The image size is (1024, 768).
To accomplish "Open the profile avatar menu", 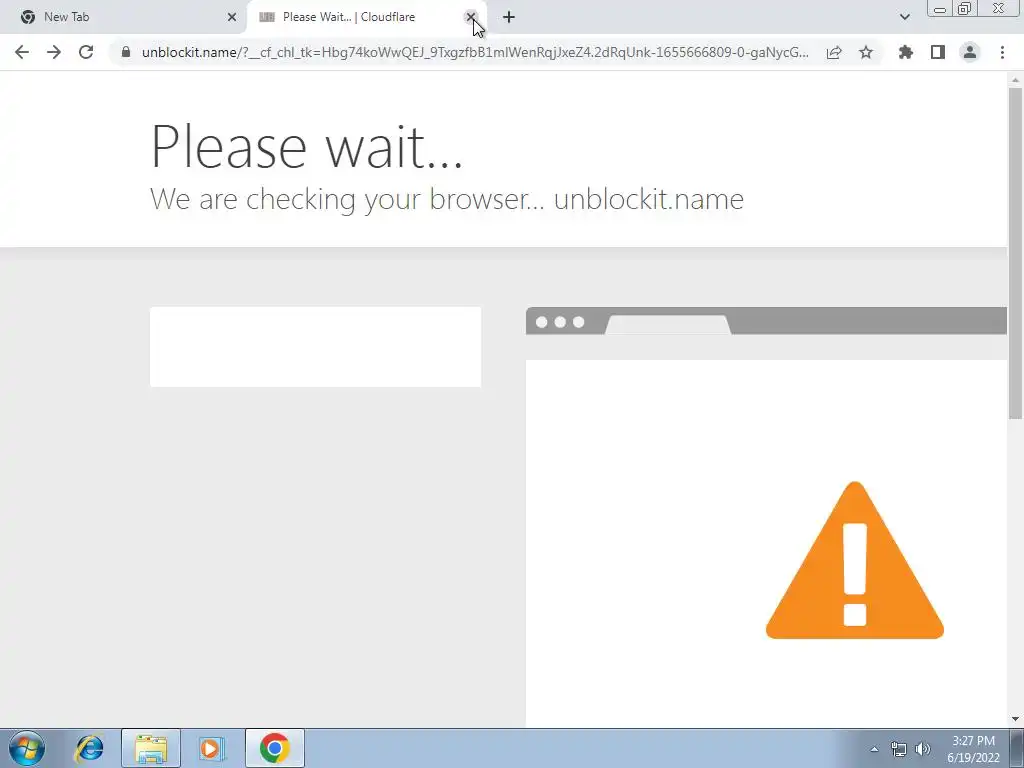I will pyautogui.click(x=970, y=52).
